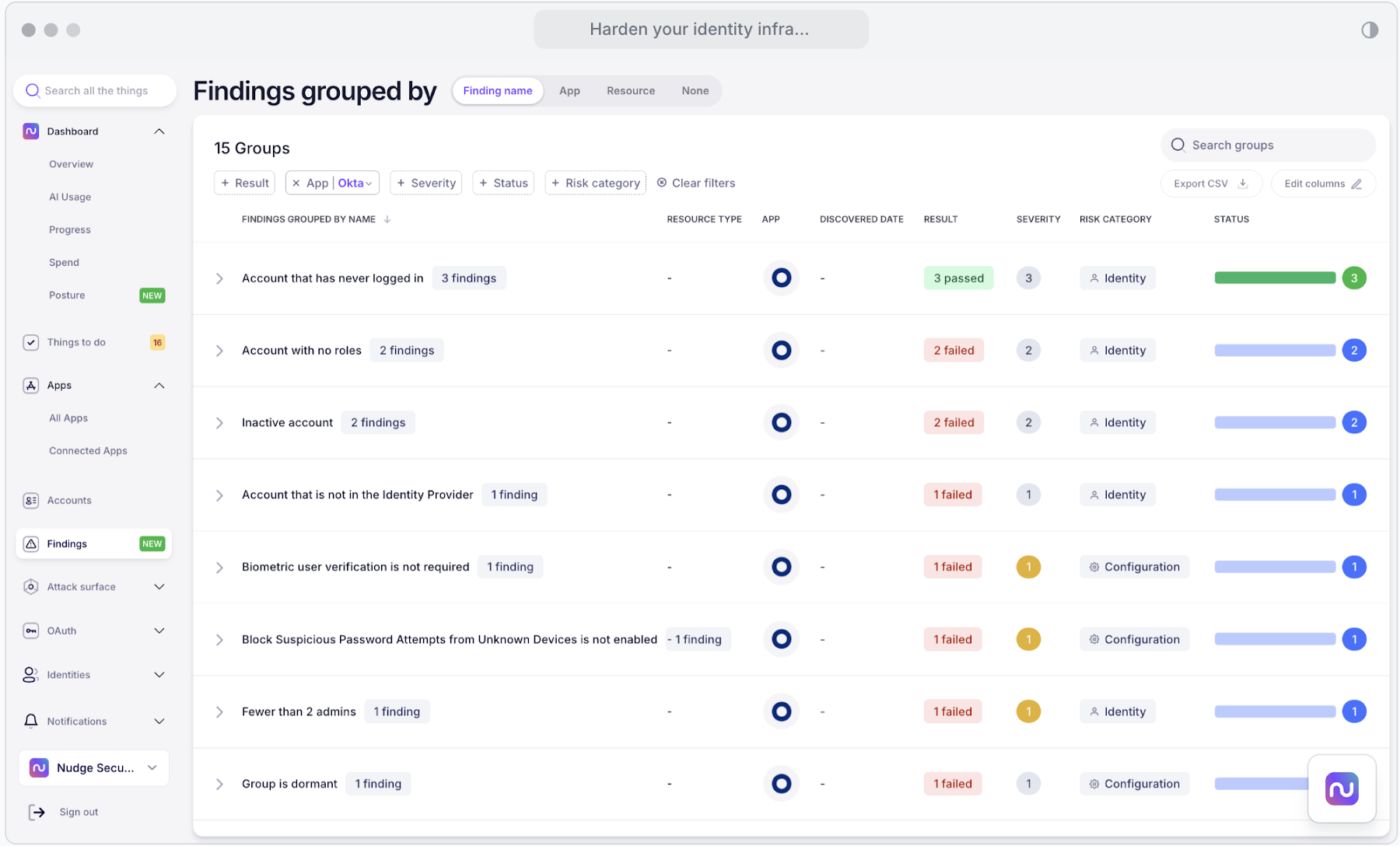This screenshot has height=846, width=1400.
Task: Open the Nudge Security organization dropdown
Action: click(x=152, y=768)
